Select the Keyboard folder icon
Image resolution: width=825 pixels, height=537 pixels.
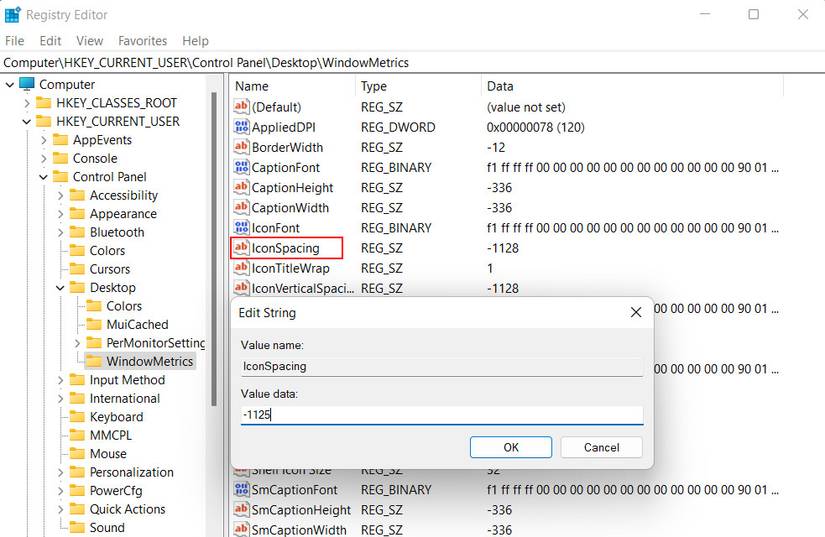pyautogui.click(x=77, y=417)
